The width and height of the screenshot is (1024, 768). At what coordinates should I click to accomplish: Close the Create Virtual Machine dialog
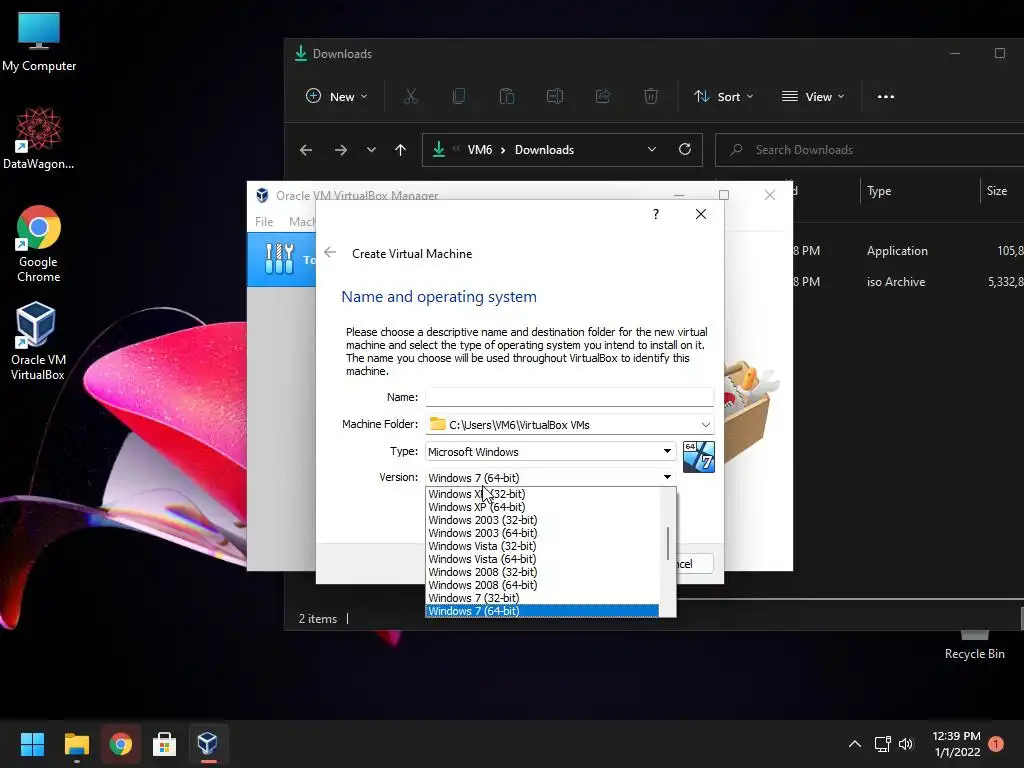701,214
